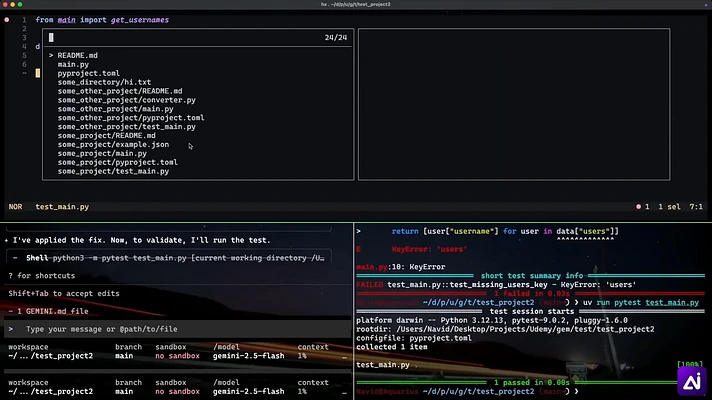Open some_other_project/README.md entry
The image size is (712, 400).
tap(120, 91)
